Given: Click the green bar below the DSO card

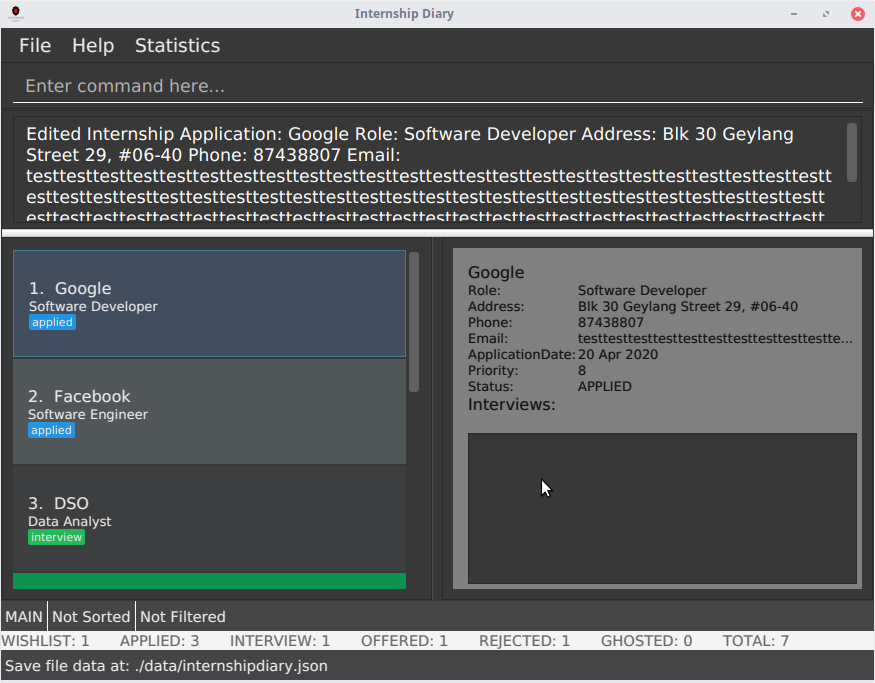Looking at the screenshot, I should 209,581.
